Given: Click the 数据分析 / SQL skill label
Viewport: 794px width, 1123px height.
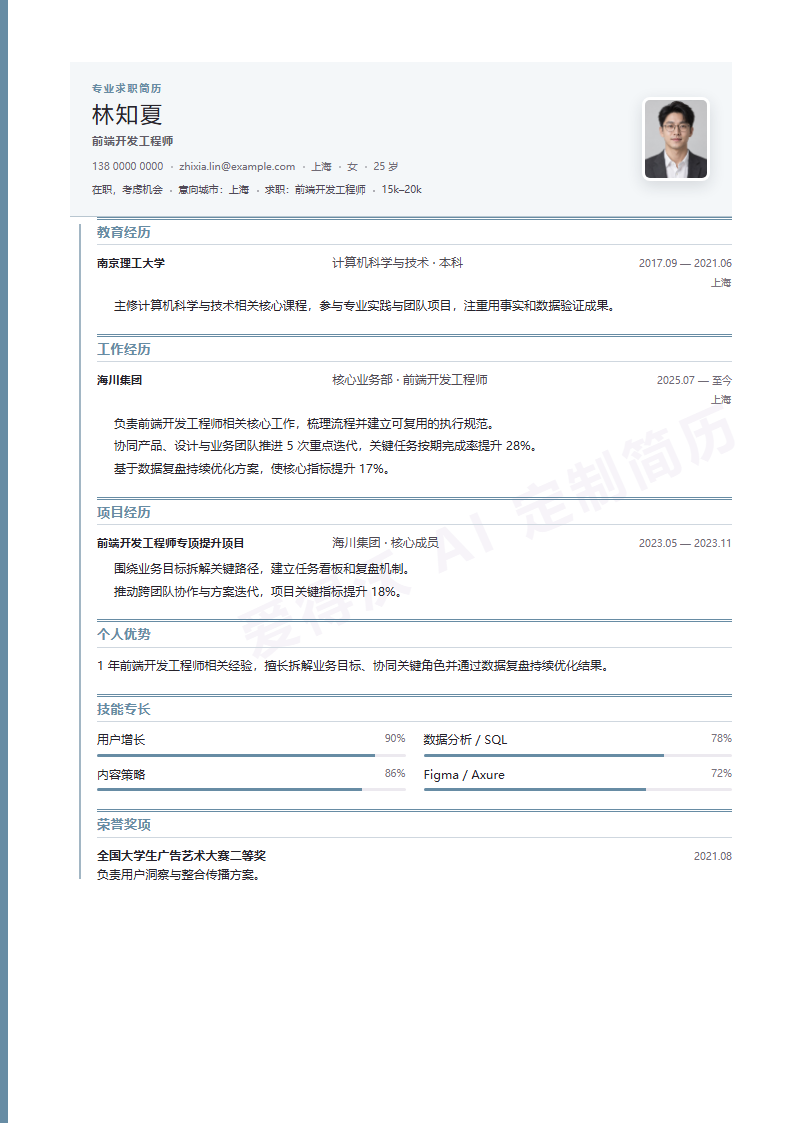Looking at the screenshot, I should coord(465,740).
